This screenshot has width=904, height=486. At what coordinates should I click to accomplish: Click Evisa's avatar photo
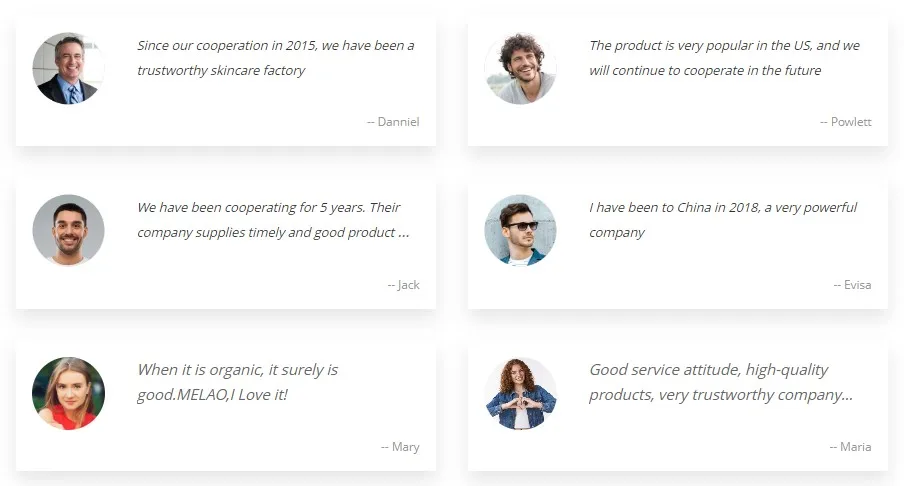pos(520,230)
